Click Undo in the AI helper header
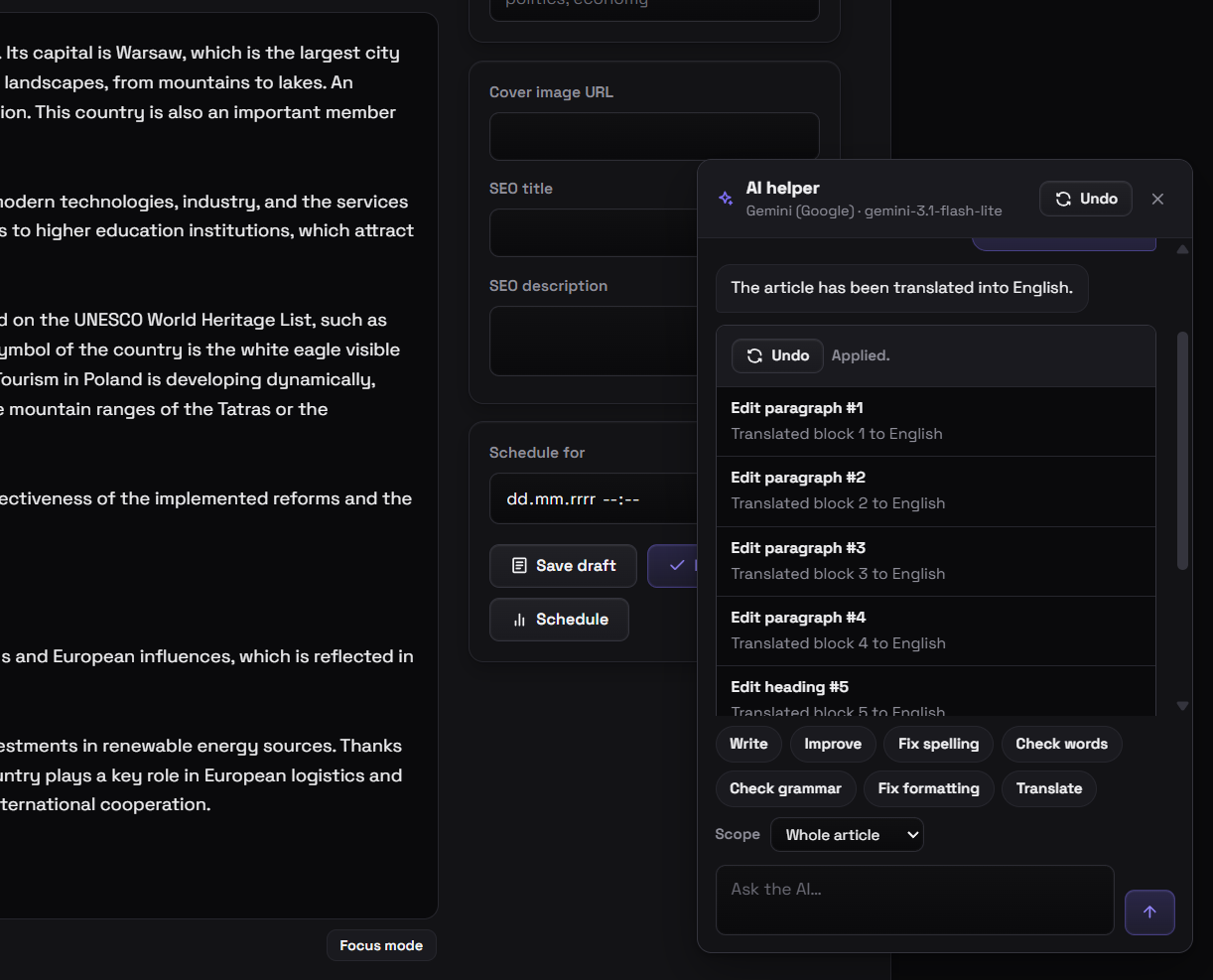 (x=1086, y=199)
